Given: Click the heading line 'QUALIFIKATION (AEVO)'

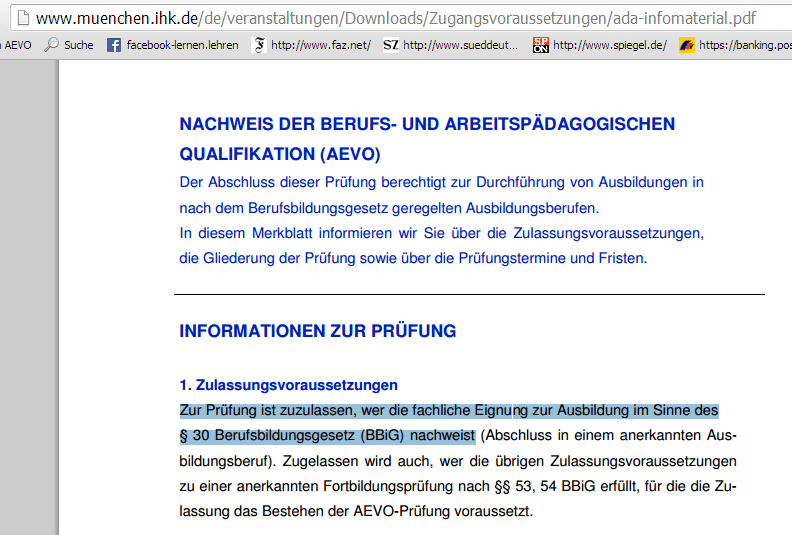Looking at the screenshot, I should coord(280,154).
